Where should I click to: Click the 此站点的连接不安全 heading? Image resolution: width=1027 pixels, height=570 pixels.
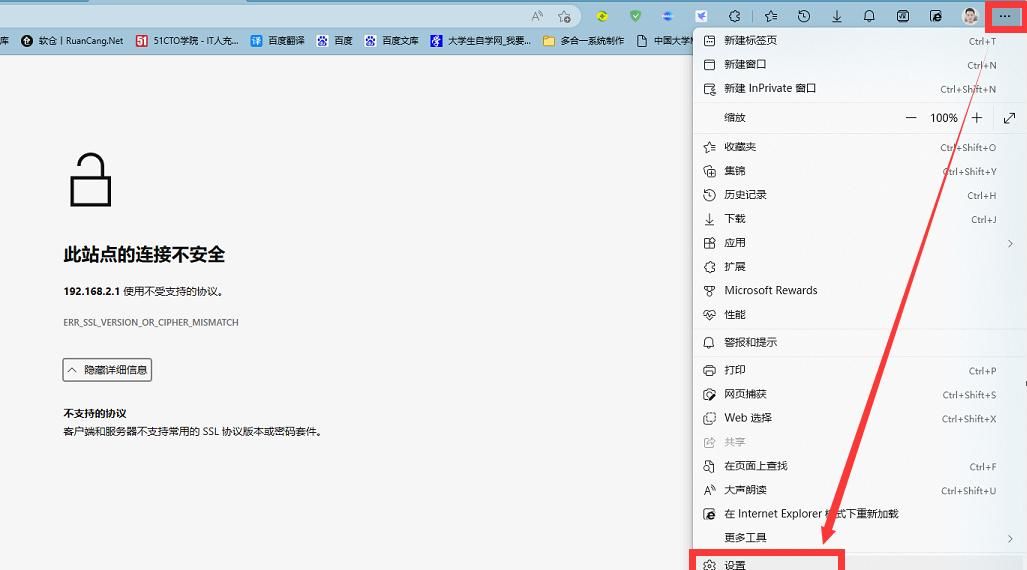click(144, 254)
